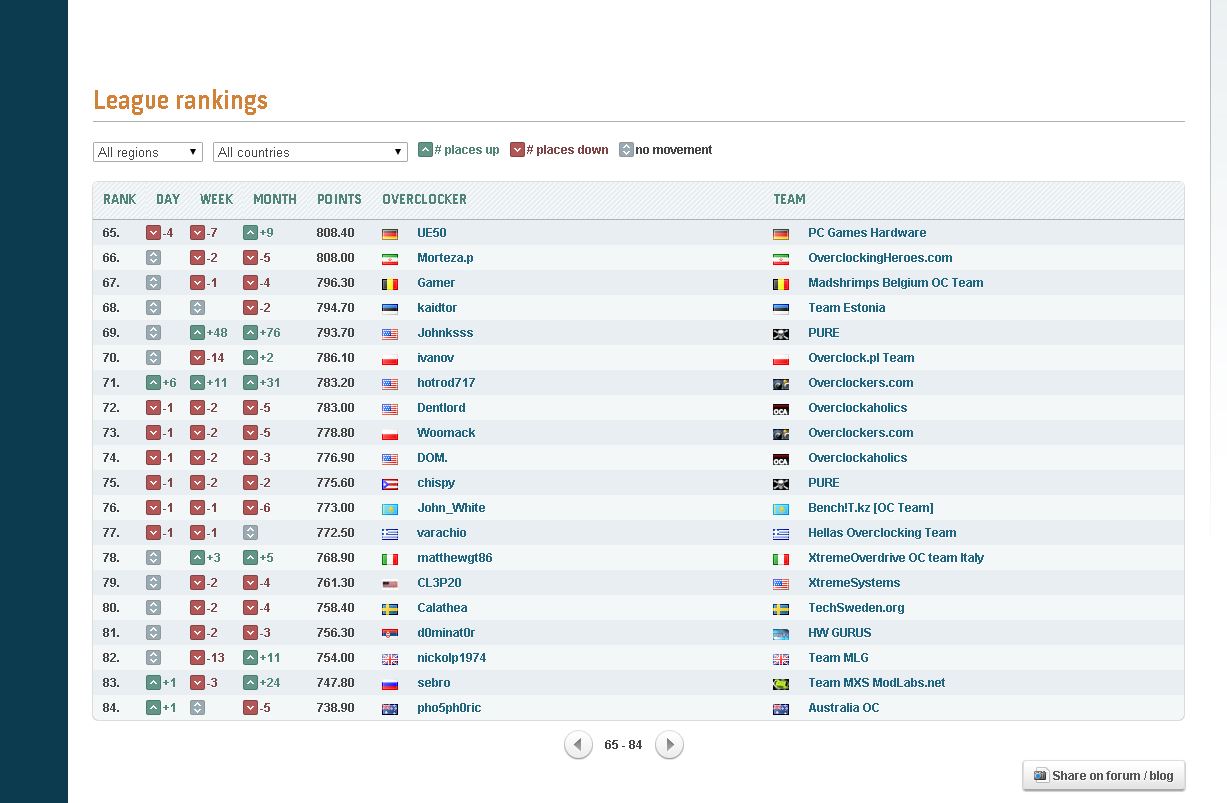Click the TEAM column header
The height and width of the screenshot is (803, 1227).
(789, 199)
